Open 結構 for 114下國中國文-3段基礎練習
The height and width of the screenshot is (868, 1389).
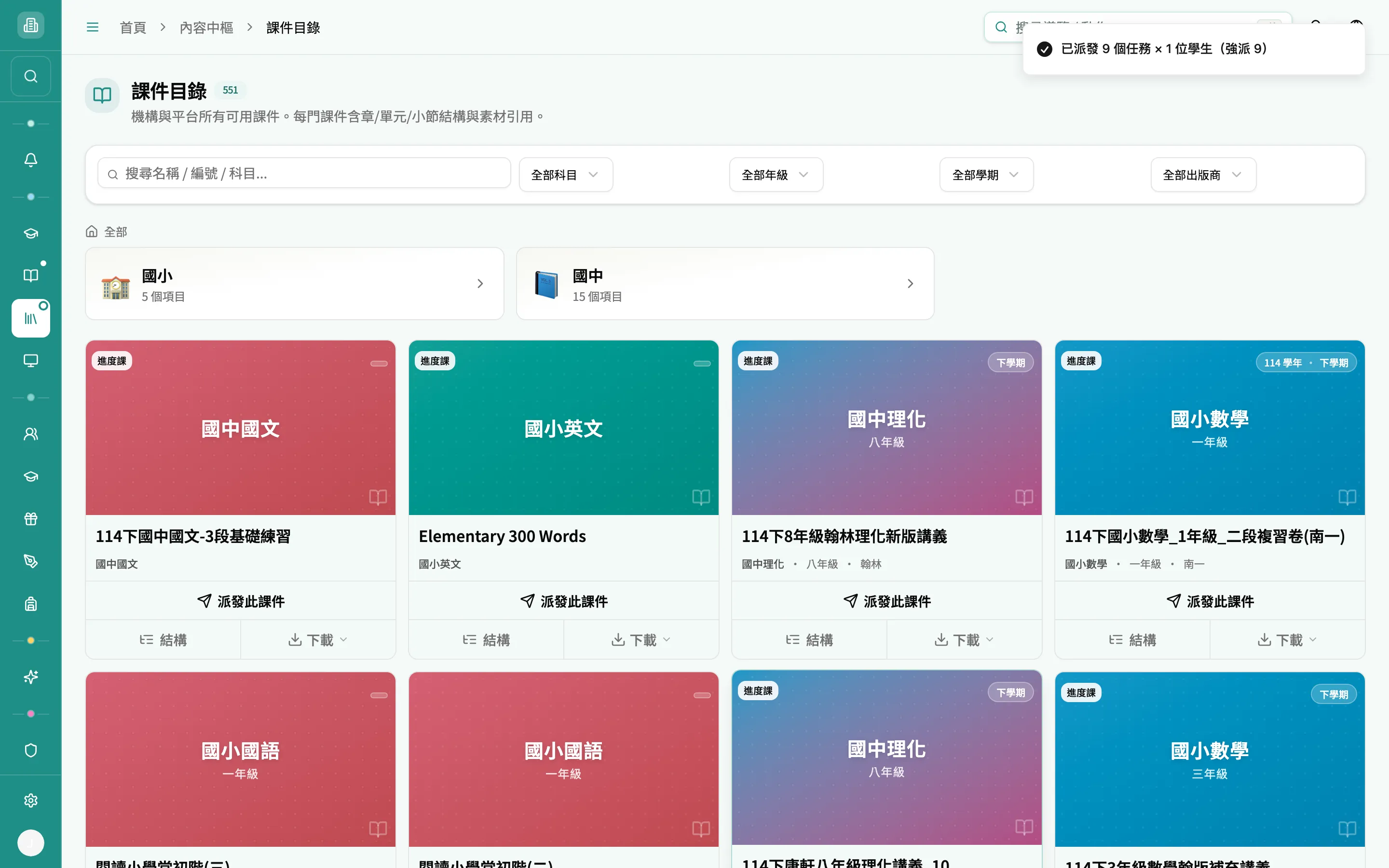tap(163, 639)
